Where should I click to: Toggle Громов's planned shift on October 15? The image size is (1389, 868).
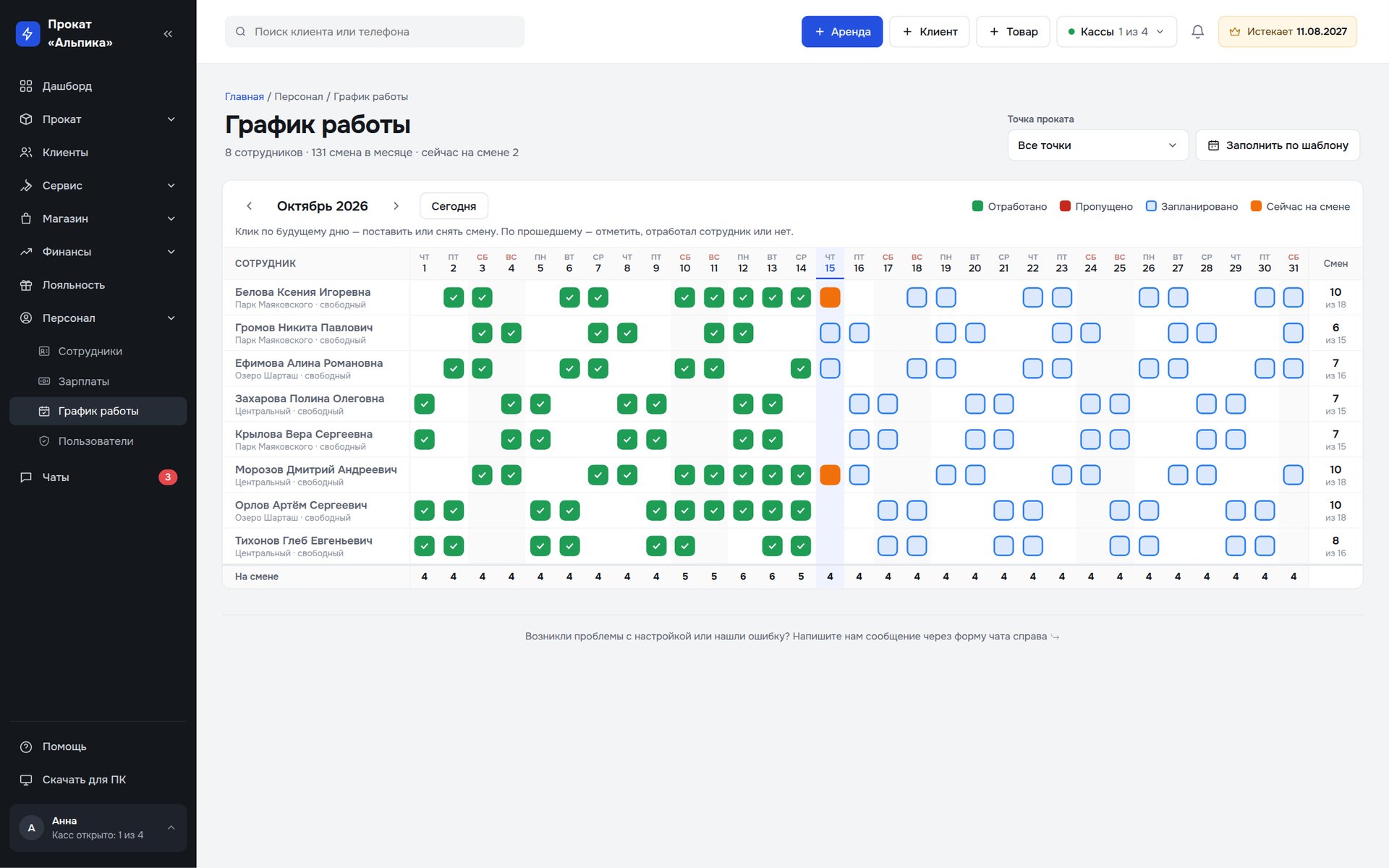pyautogui.click(x=830, y=333)
